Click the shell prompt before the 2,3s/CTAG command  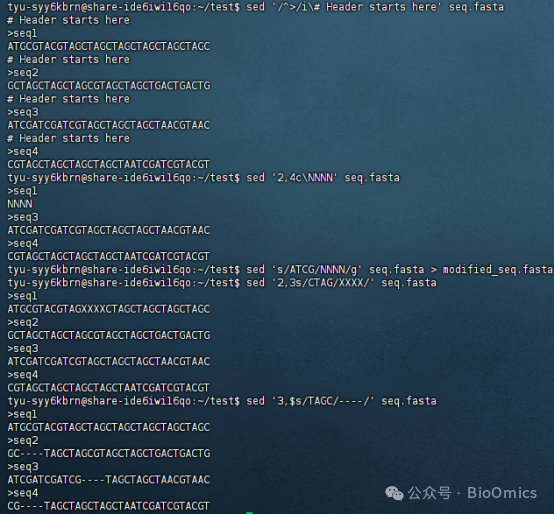124,283
